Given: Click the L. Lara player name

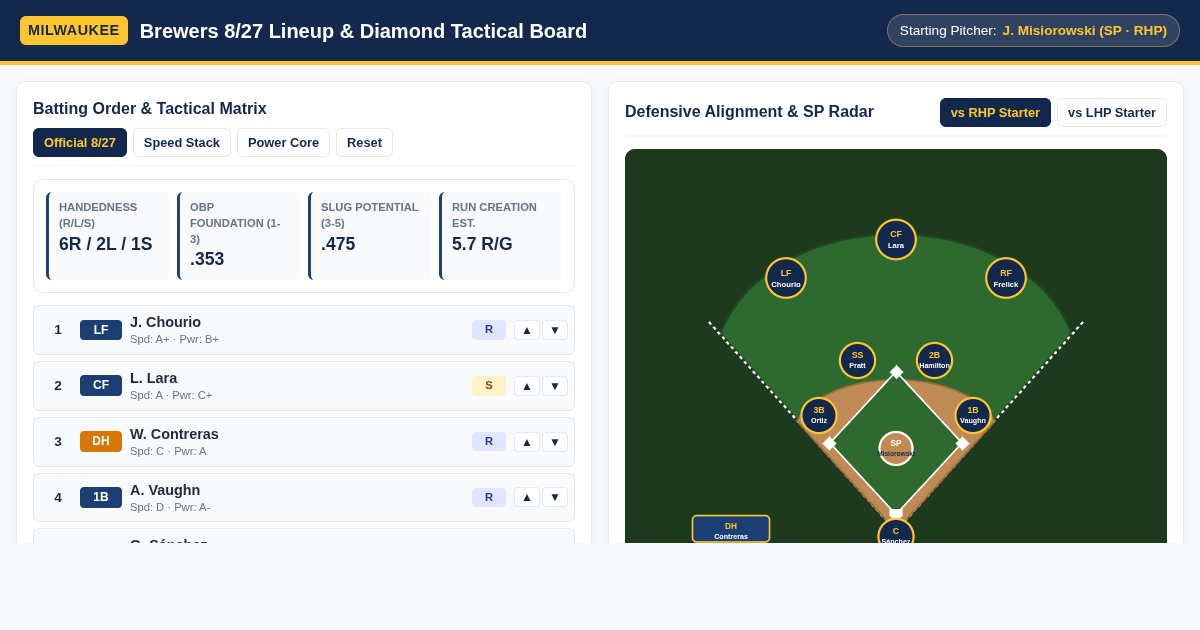Looking at the screenshot, I should coord(153,378).
